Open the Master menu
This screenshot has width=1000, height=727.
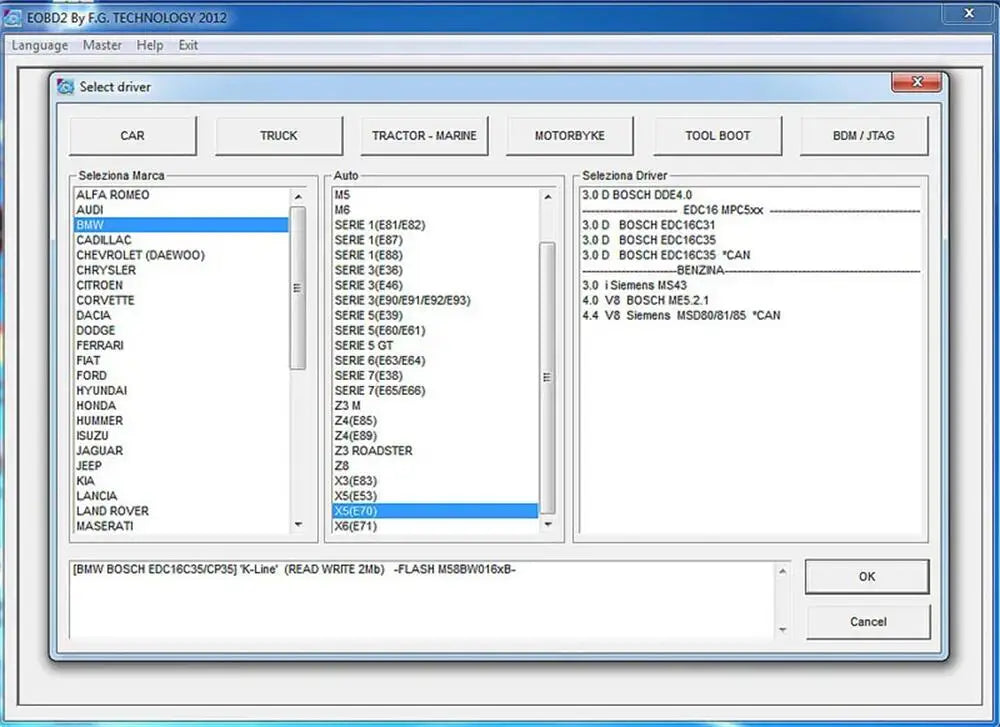click(x=102, y=45)
